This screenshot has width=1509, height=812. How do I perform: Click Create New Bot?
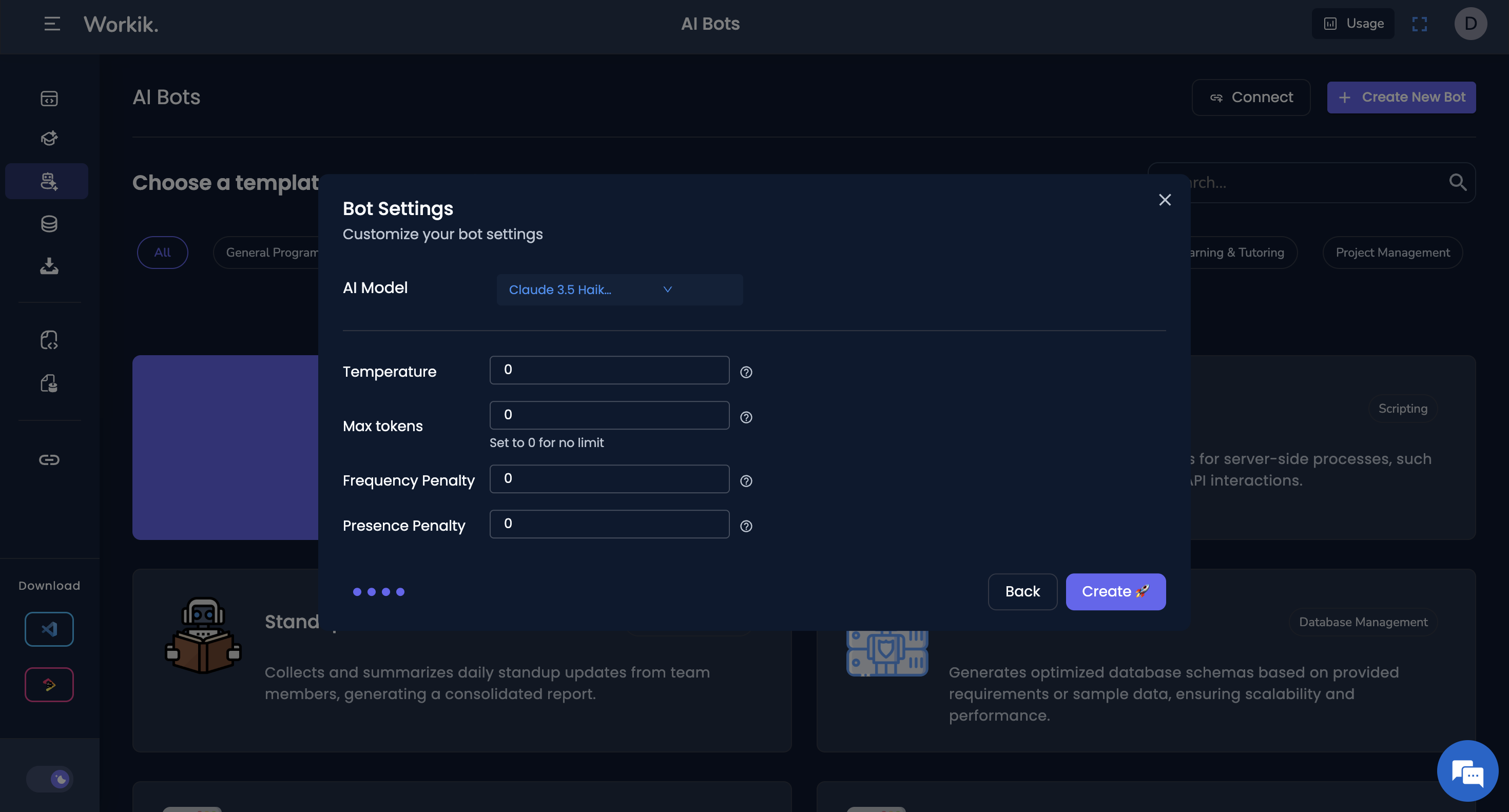[1401, 97]
